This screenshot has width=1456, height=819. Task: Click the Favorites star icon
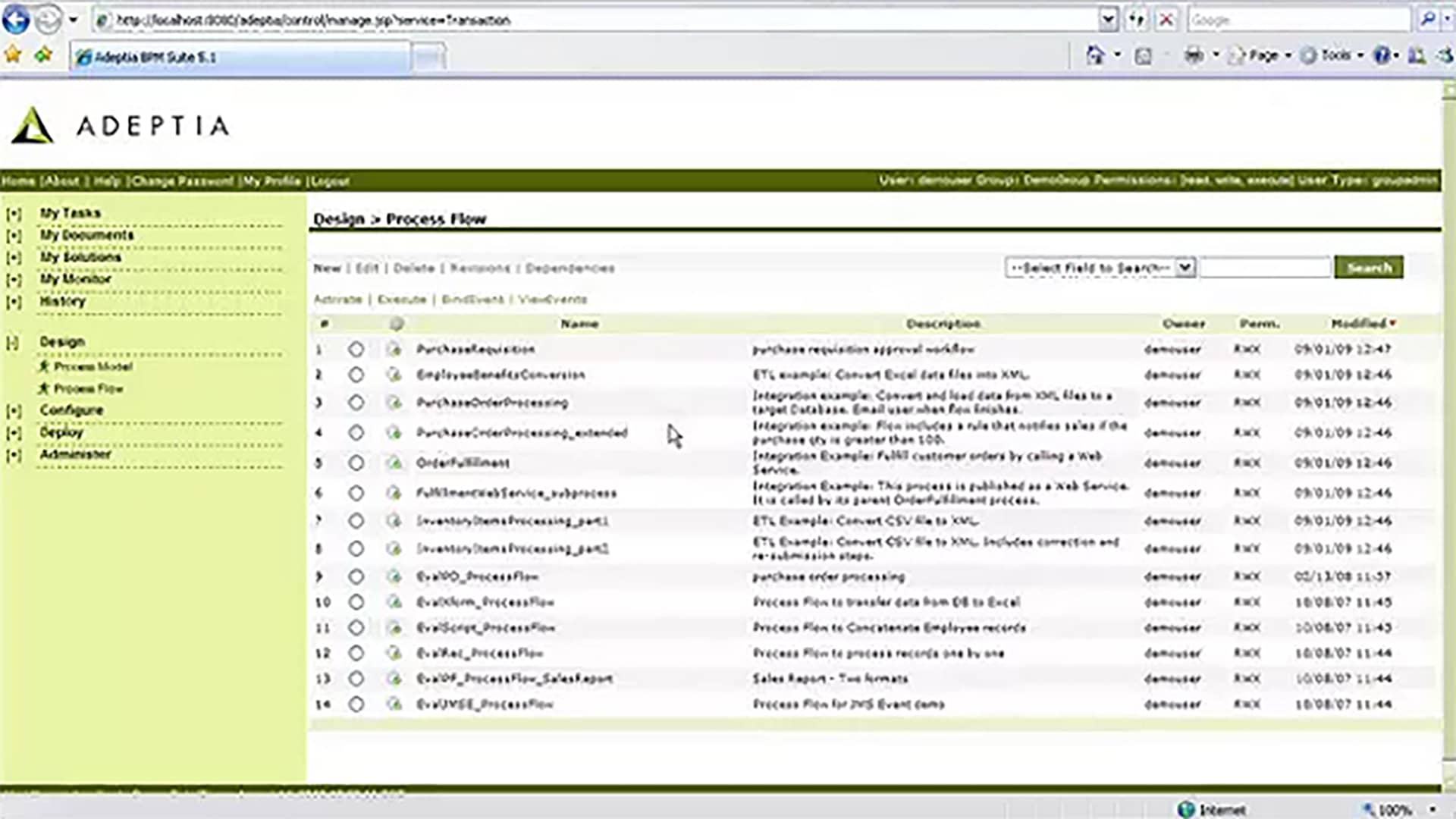click(x=13, y=55)
